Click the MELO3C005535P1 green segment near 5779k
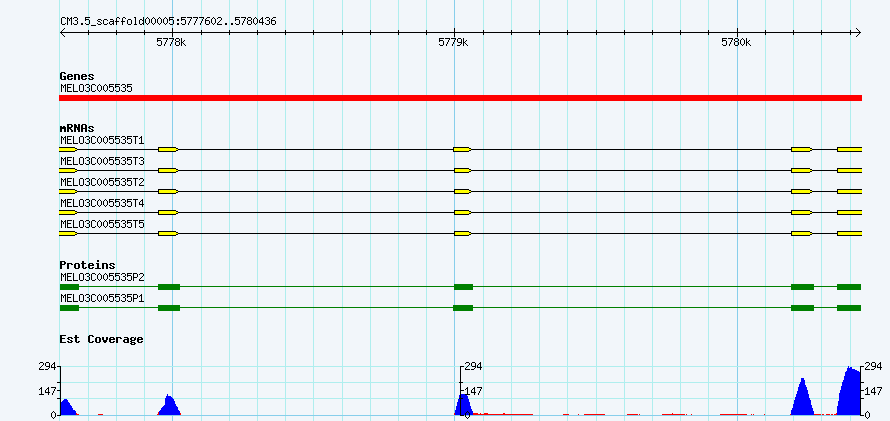Viewport: 890px width, 421px height. click(x=463, y=308)
